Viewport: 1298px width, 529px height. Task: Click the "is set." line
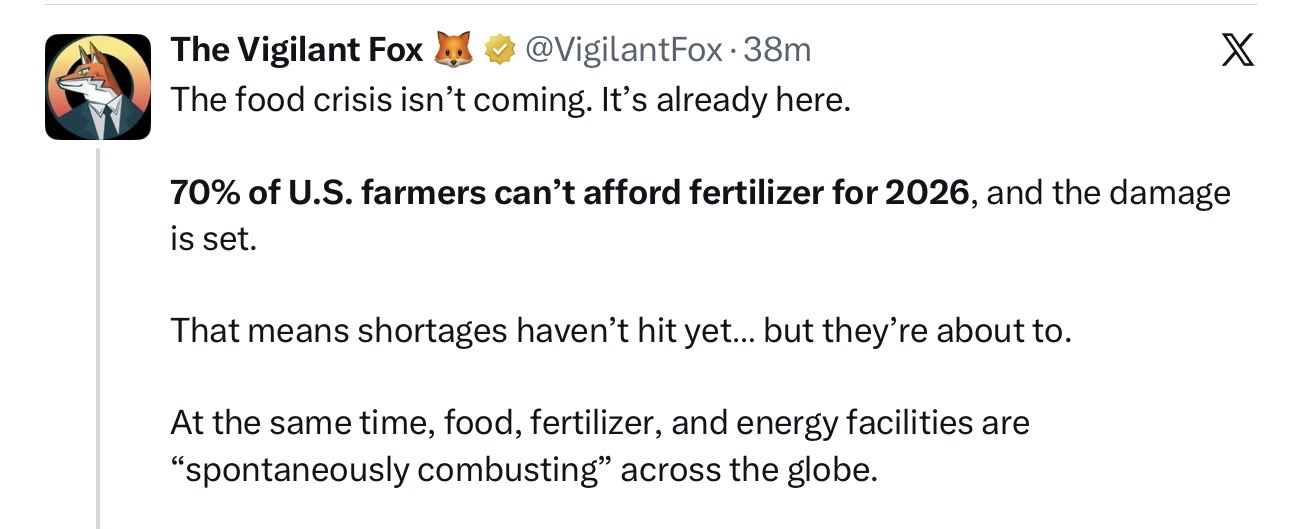point(213,240)
